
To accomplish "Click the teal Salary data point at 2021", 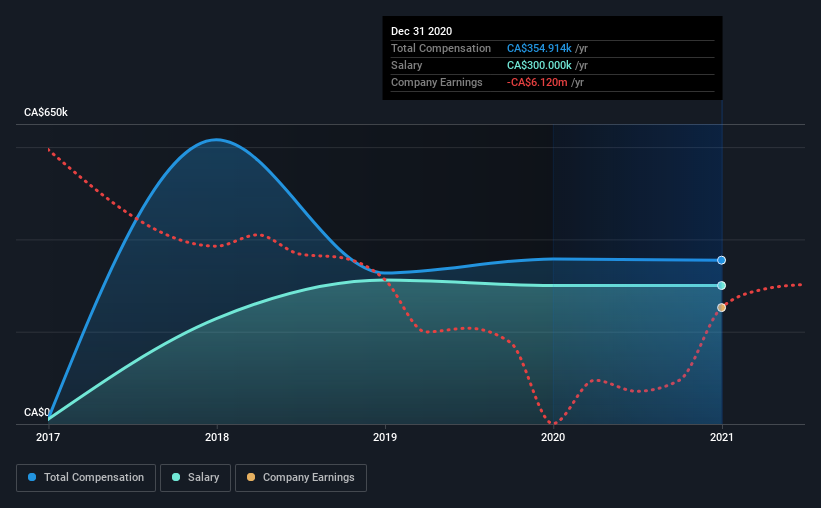I will (x=721, y=285).
